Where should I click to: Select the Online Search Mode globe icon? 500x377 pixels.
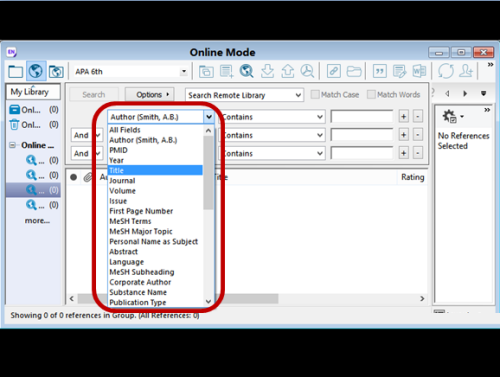coord(36,71)
